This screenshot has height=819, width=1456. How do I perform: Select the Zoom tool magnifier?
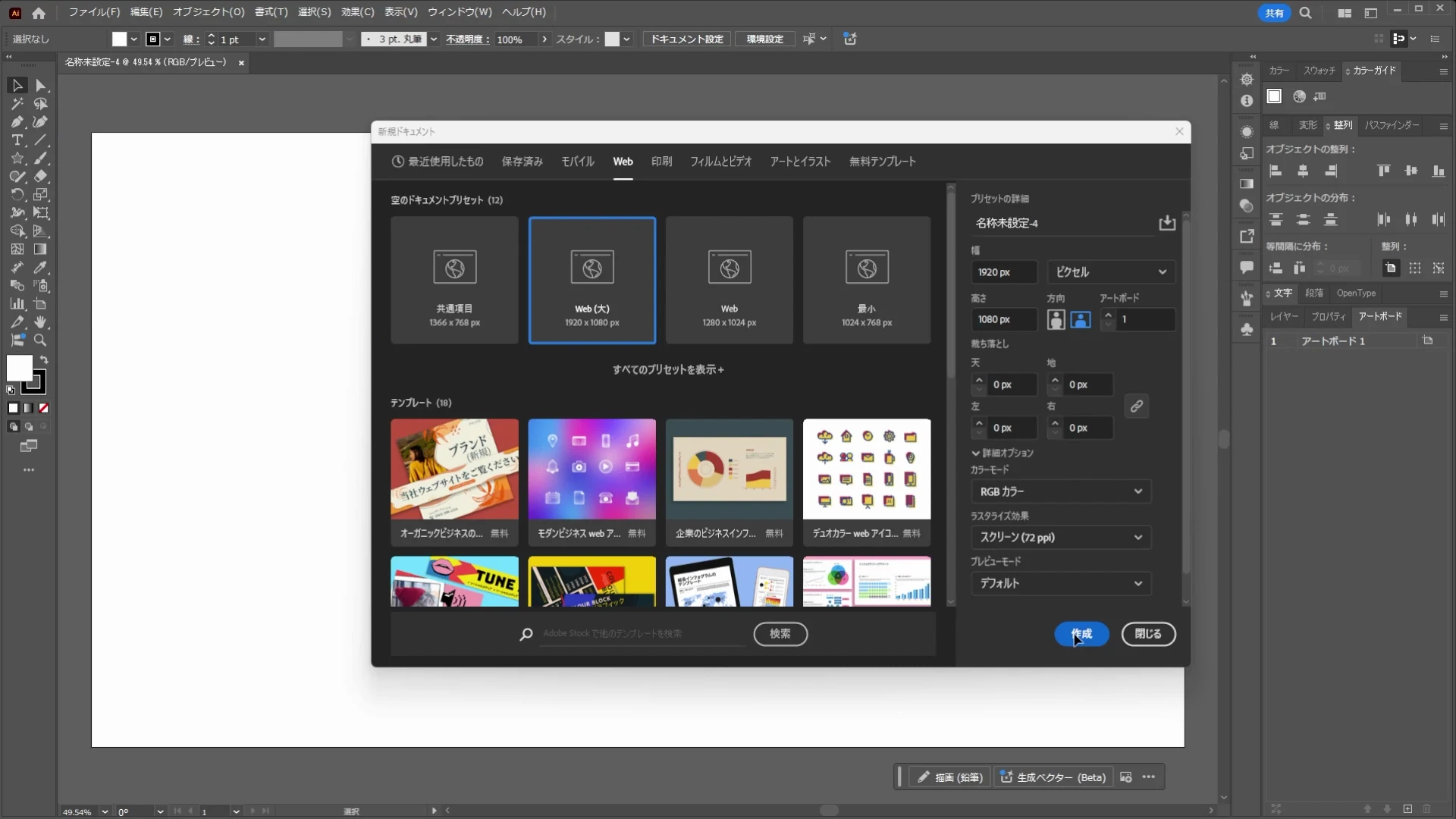click(41, 340)
